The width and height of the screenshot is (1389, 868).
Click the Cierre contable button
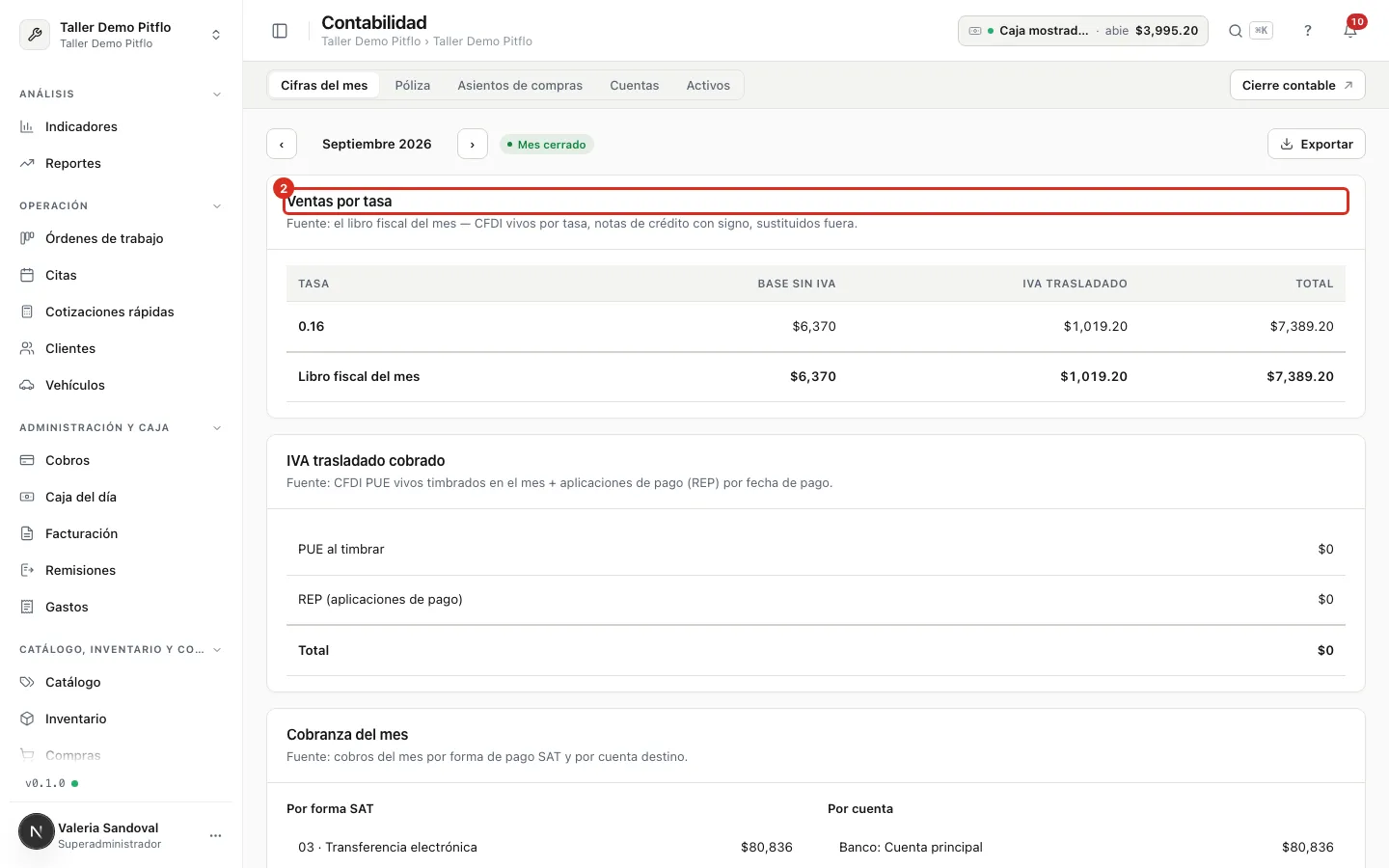(x=1297, y=85)
